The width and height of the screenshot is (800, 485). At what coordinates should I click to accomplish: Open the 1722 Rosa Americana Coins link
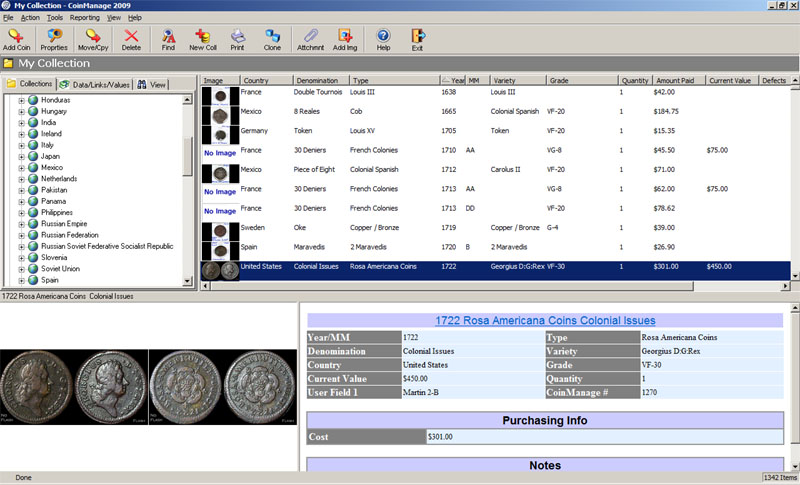pyautogui.click(x=545, y=320)
